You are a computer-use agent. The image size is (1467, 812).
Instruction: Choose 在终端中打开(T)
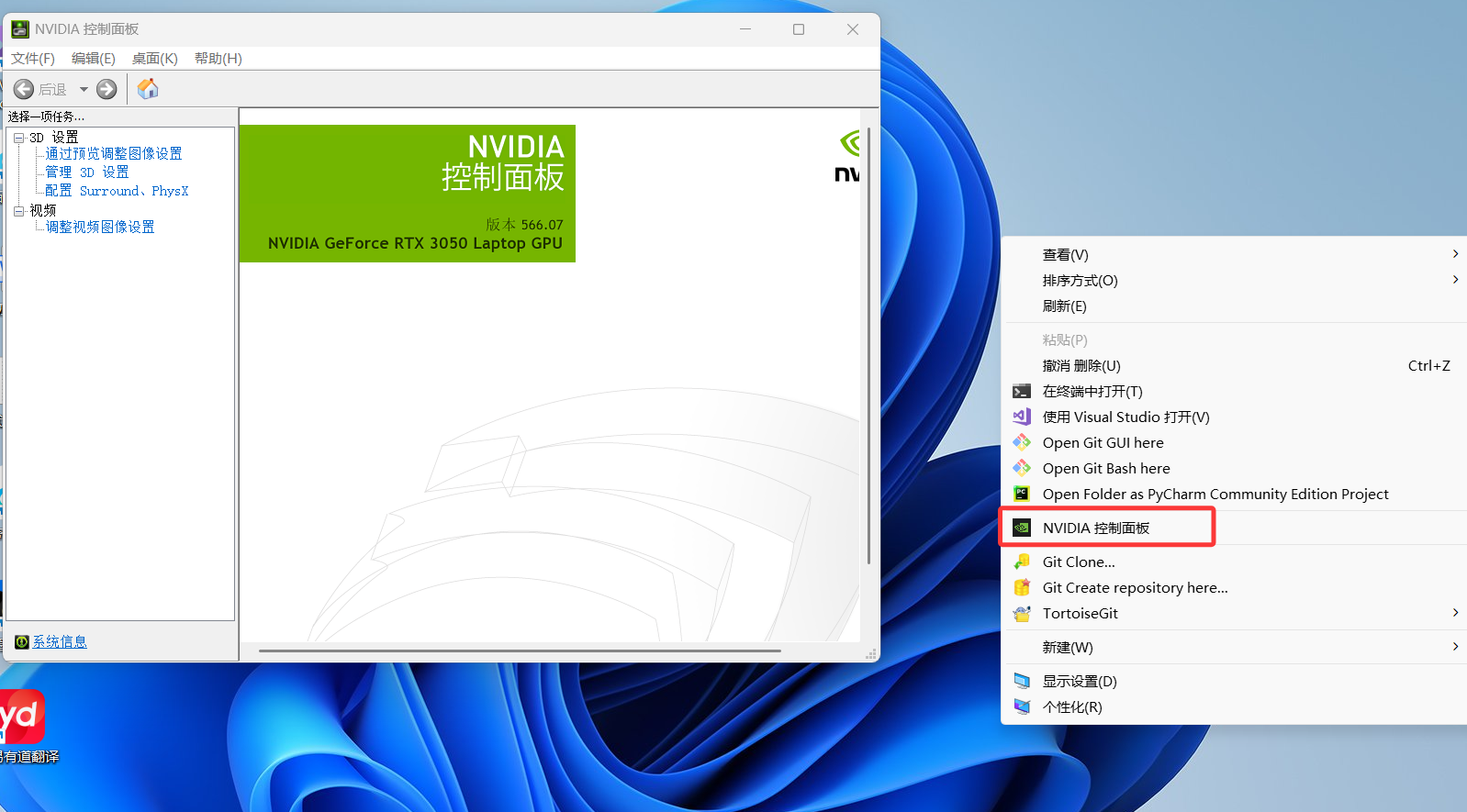(x=1234, y=392)
